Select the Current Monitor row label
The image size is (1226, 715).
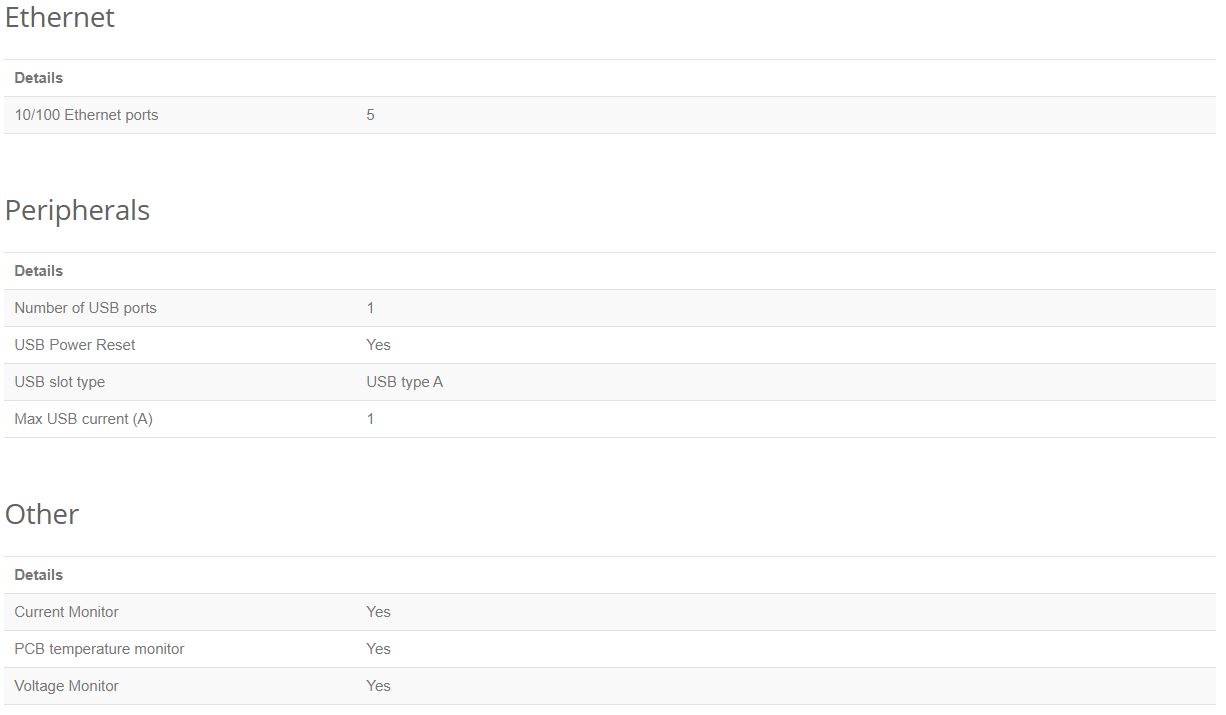click(66, 612)
